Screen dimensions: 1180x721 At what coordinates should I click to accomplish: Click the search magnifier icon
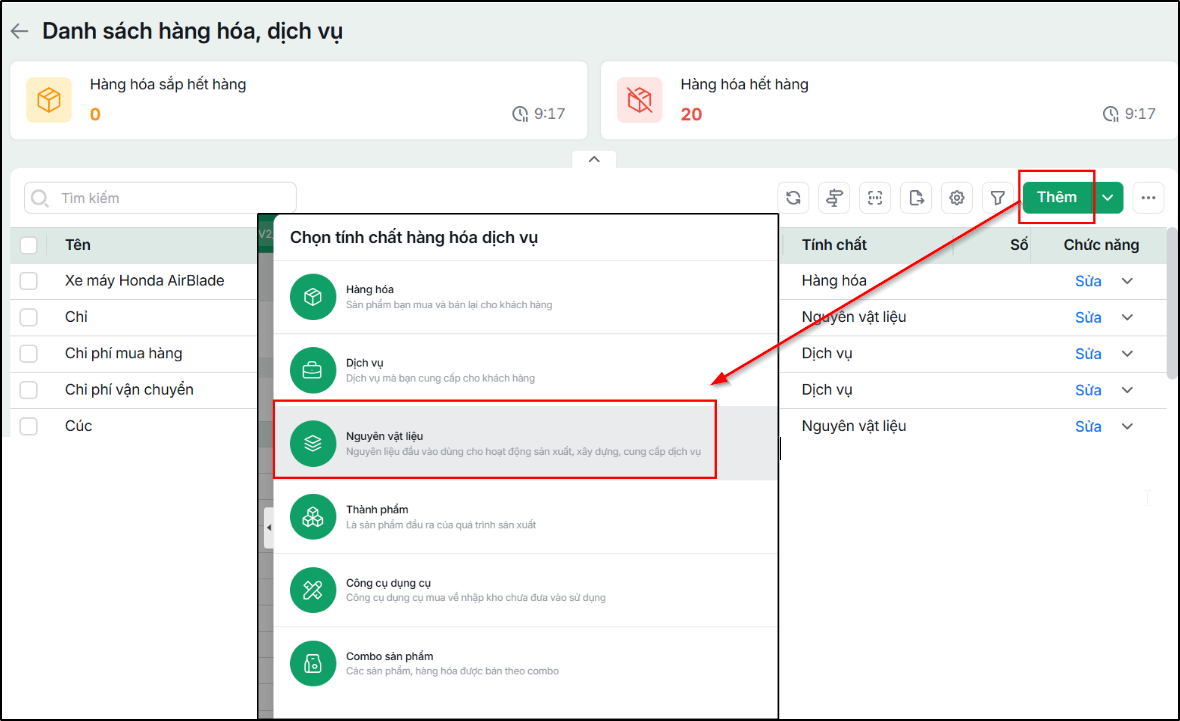coord(40,198)
